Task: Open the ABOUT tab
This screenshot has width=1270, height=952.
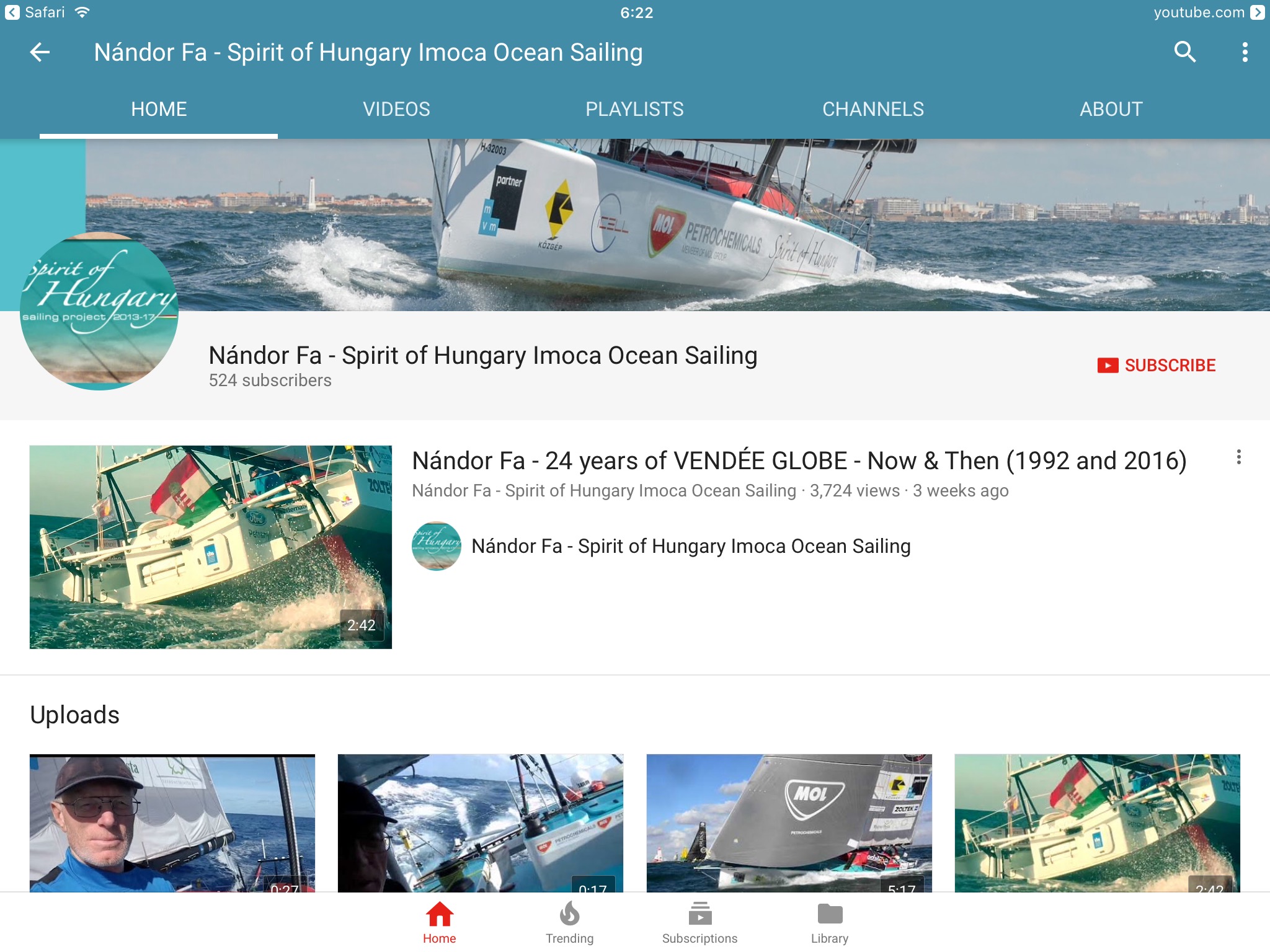Action: (1111, 109)
